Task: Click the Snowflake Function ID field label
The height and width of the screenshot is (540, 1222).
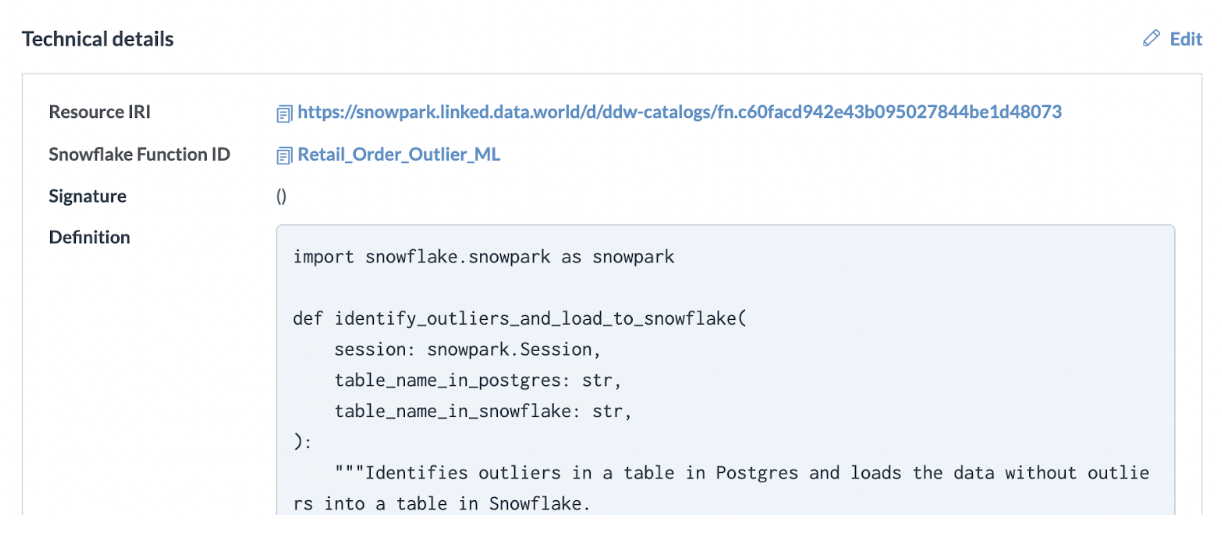Action: (140, 154)
